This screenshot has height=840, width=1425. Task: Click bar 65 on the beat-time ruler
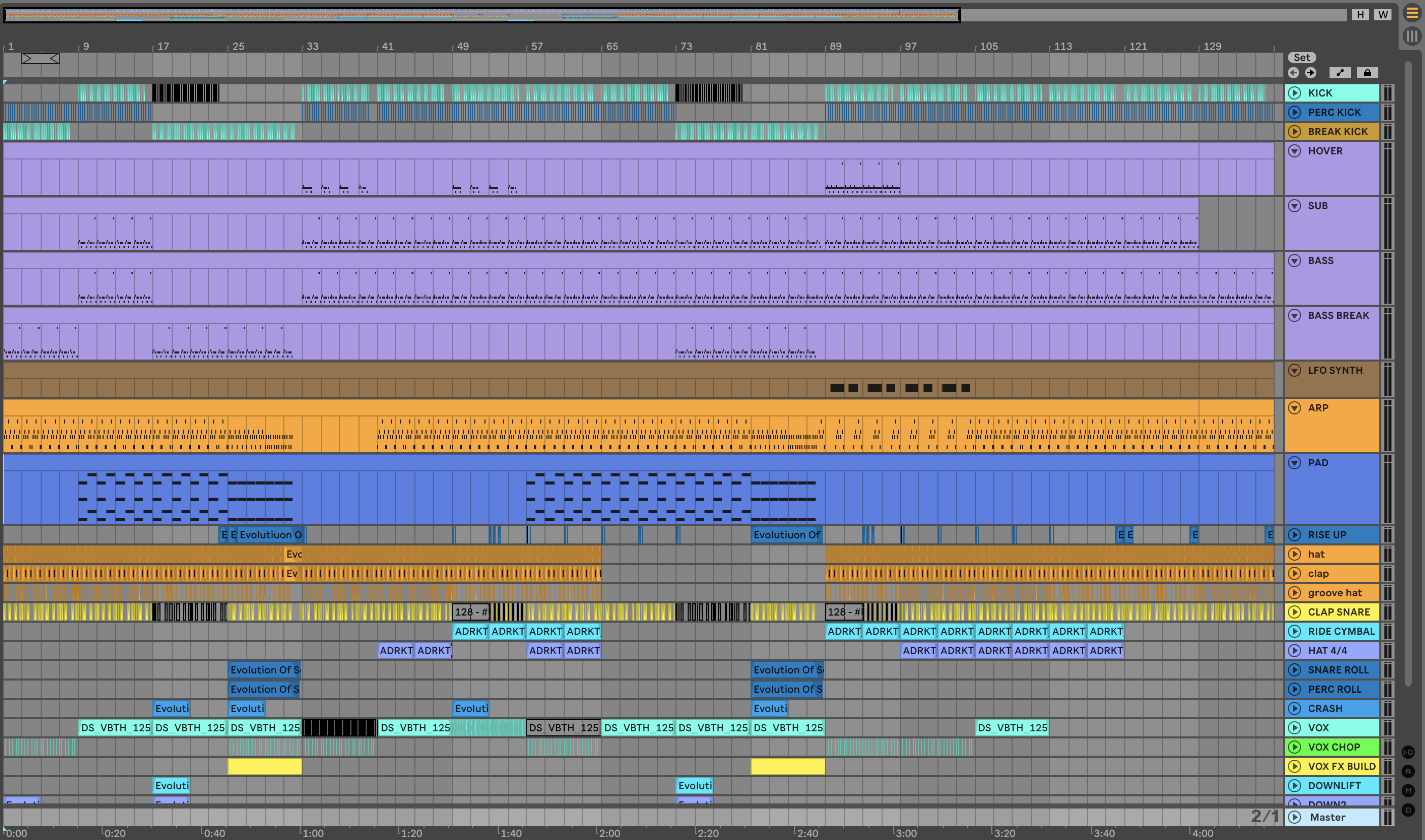tap(612, 46)
